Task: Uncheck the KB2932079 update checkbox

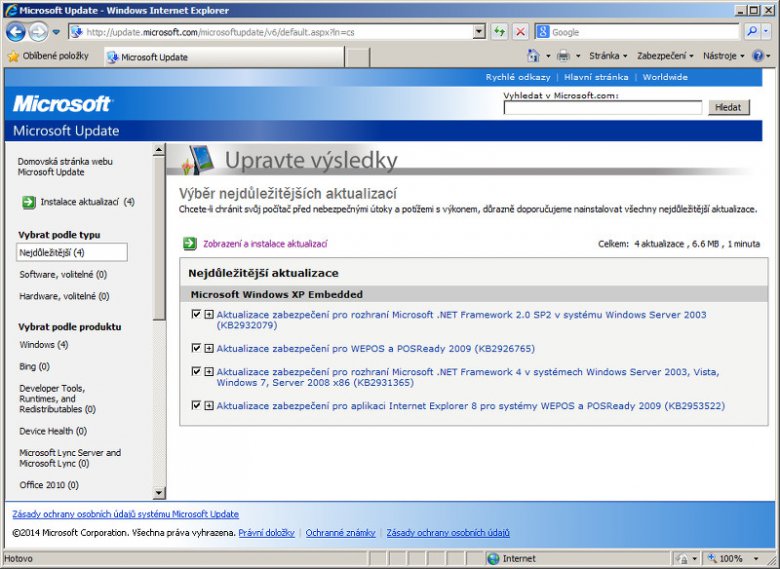Action: tap(196, 315)
